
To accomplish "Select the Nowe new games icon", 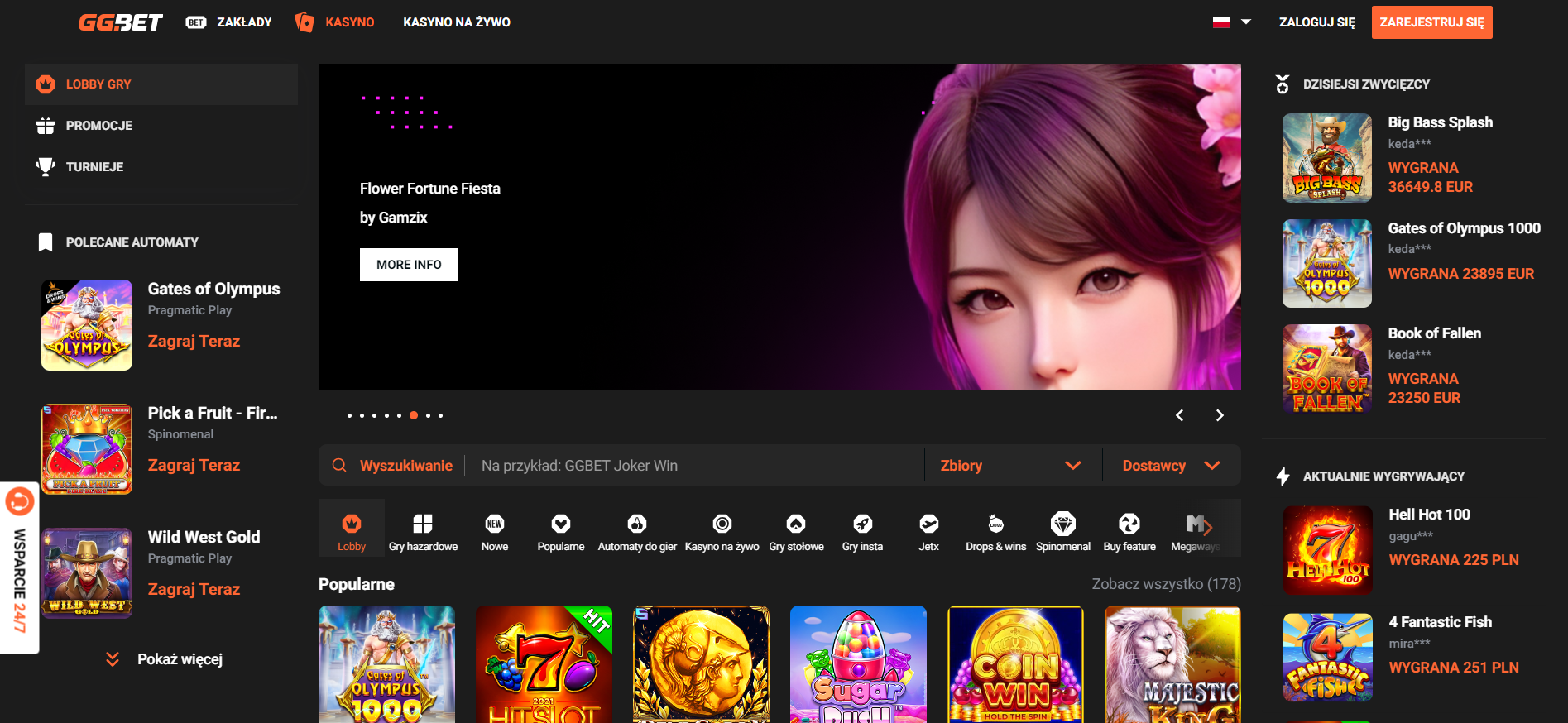I will (x=495, y=532).
